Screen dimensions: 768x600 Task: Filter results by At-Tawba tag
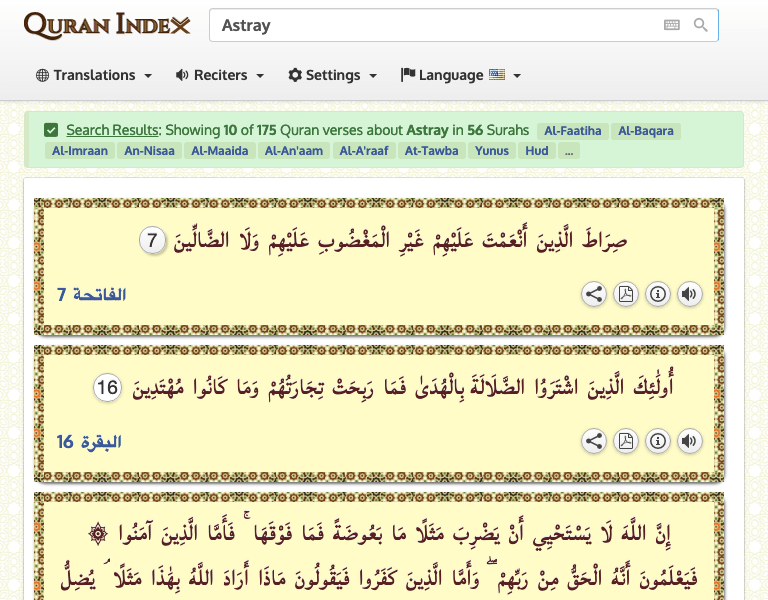[x=432, y=151]
